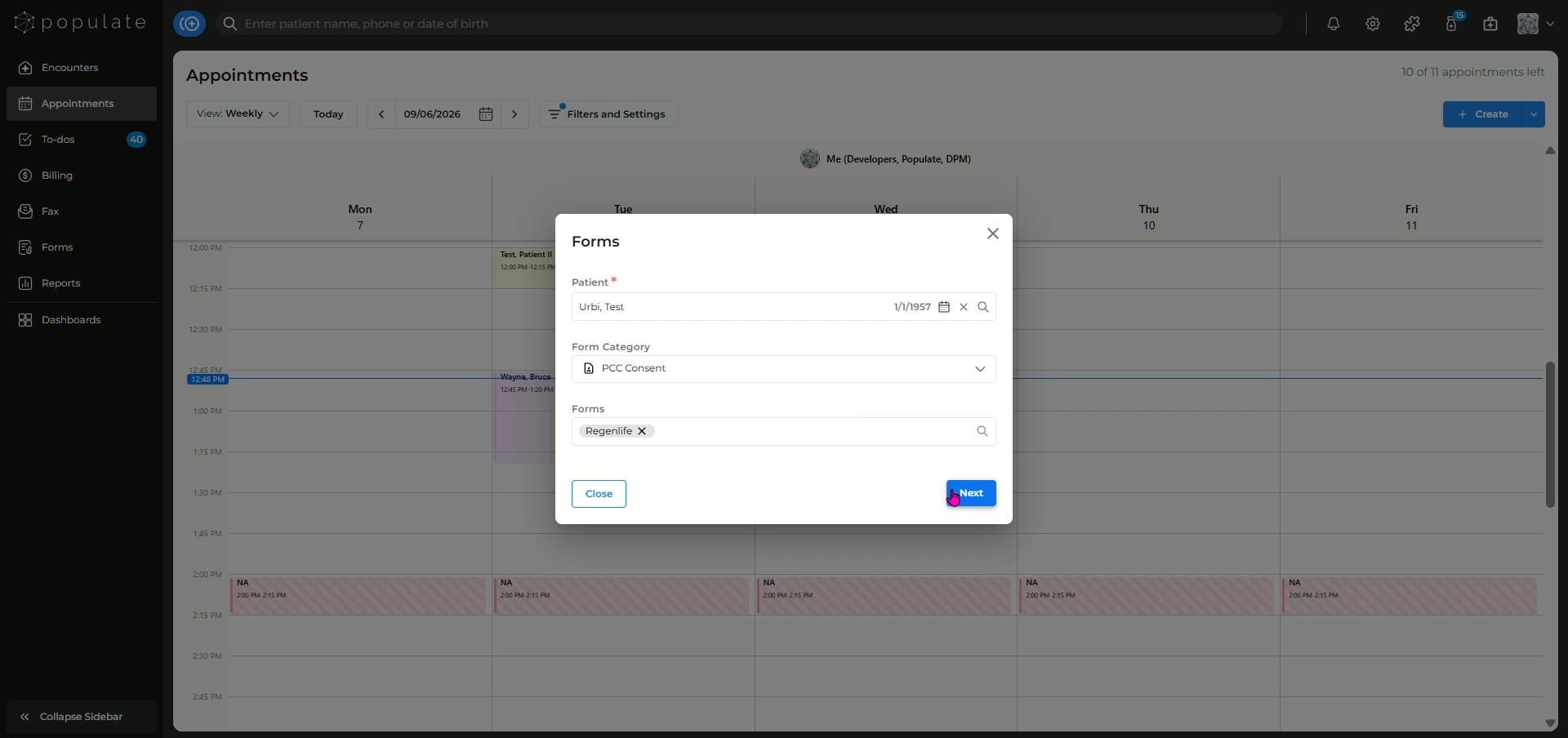The image size is (1568, 738).
Task: Click the puzzle piece integrations icon
Action: [x=1412, y=24]
